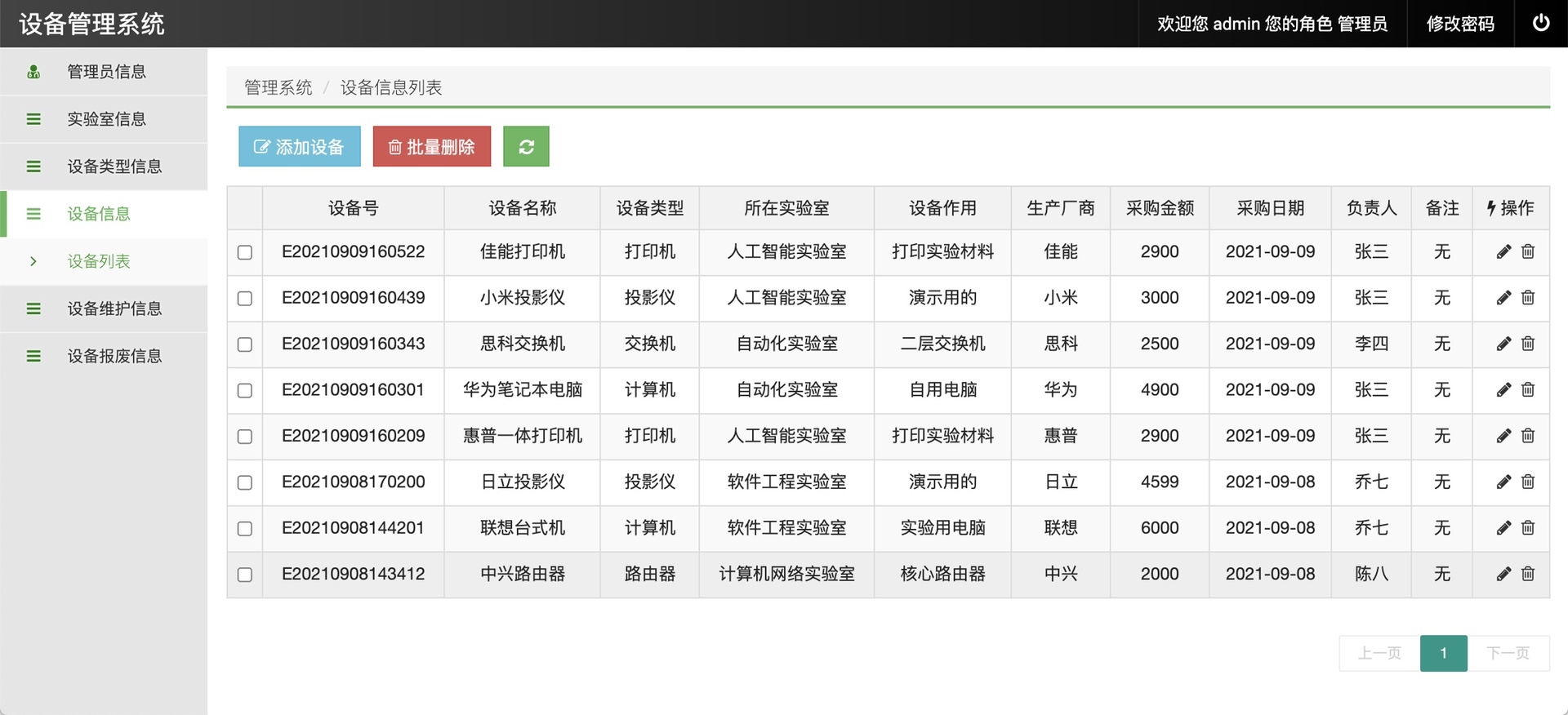Edit device E20210909160522 with pencil icon
The height and width of the screenshot is (715, 1568).
(x=1503, y=251)
